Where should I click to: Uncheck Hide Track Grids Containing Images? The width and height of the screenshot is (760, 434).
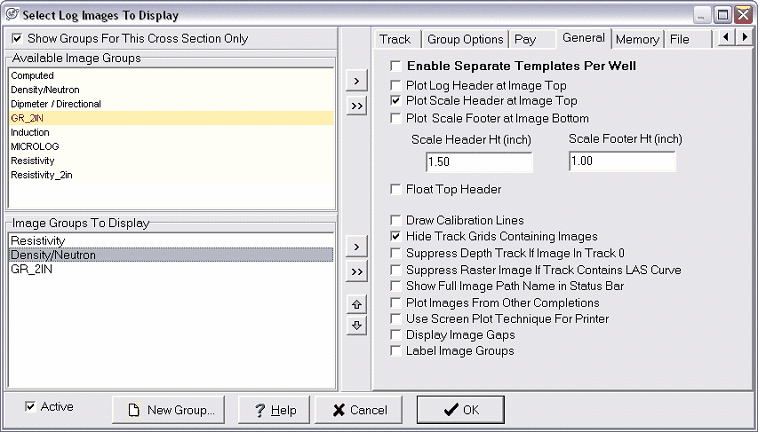396,236
